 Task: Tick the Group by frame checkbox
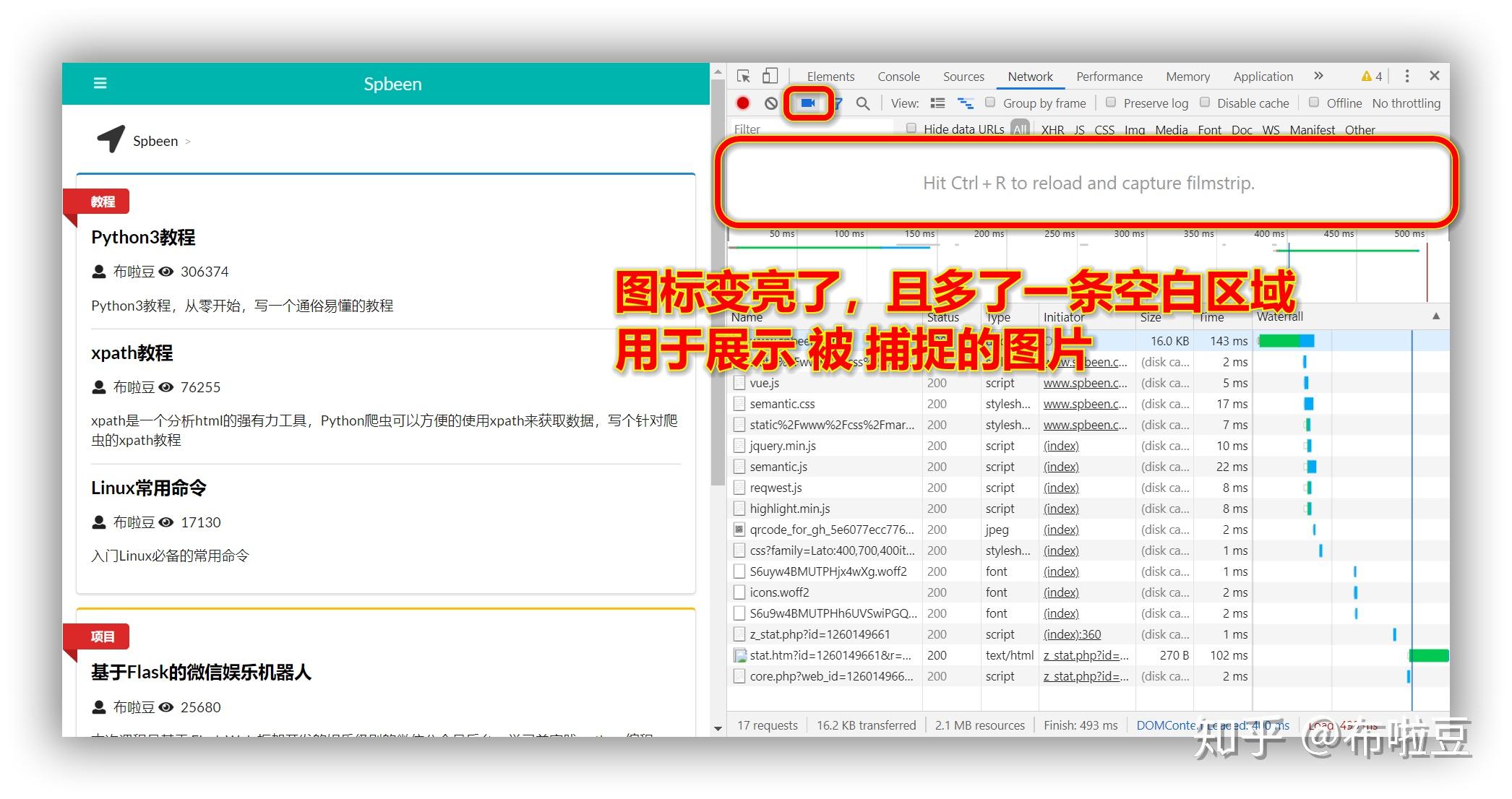click(991, 103)
